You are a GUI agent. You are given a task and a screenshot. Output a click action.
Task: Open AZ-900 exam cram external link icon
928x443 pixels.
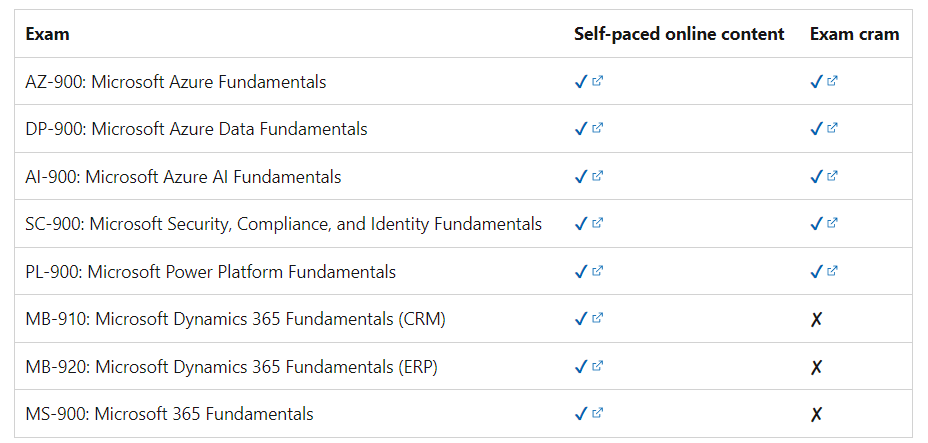pos(833,82)
